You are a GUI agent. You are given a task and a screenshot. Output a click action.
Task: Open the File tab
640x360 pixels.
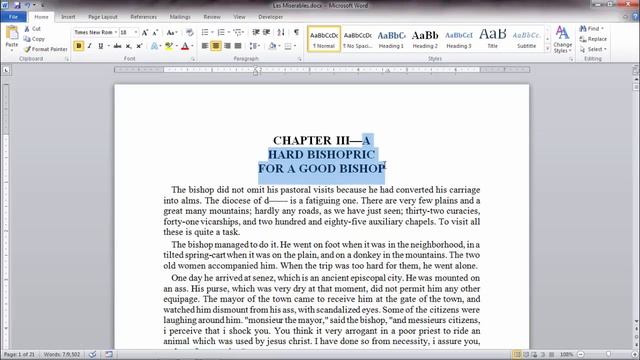pos(13,17)
